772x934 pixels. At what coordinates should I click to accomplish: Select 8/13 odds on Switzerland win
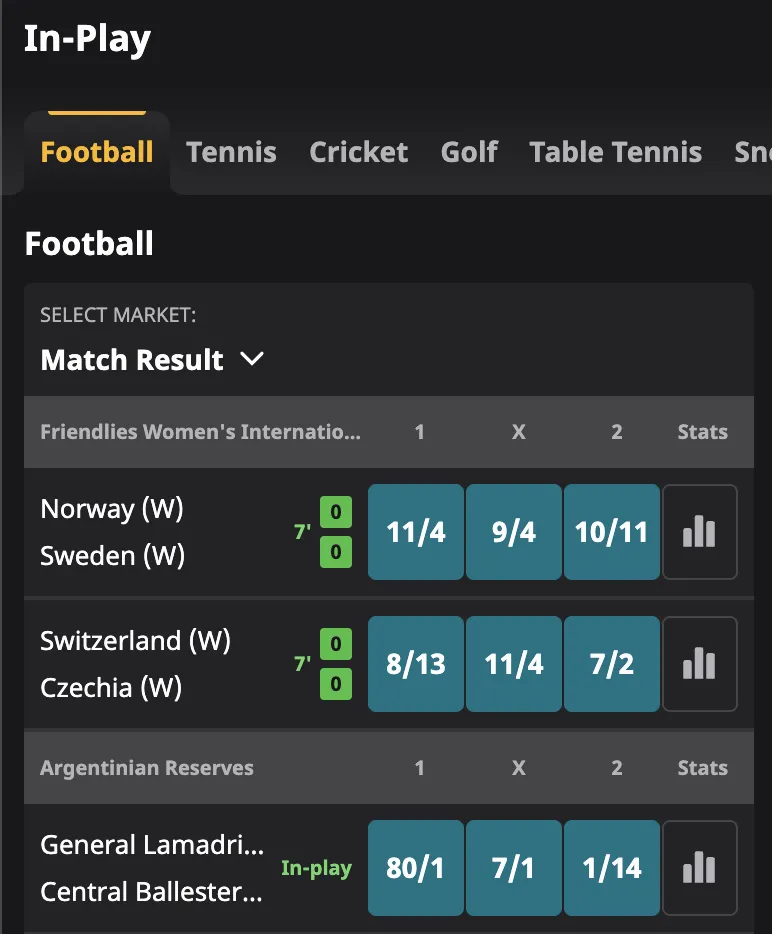(x=415, y=663)
